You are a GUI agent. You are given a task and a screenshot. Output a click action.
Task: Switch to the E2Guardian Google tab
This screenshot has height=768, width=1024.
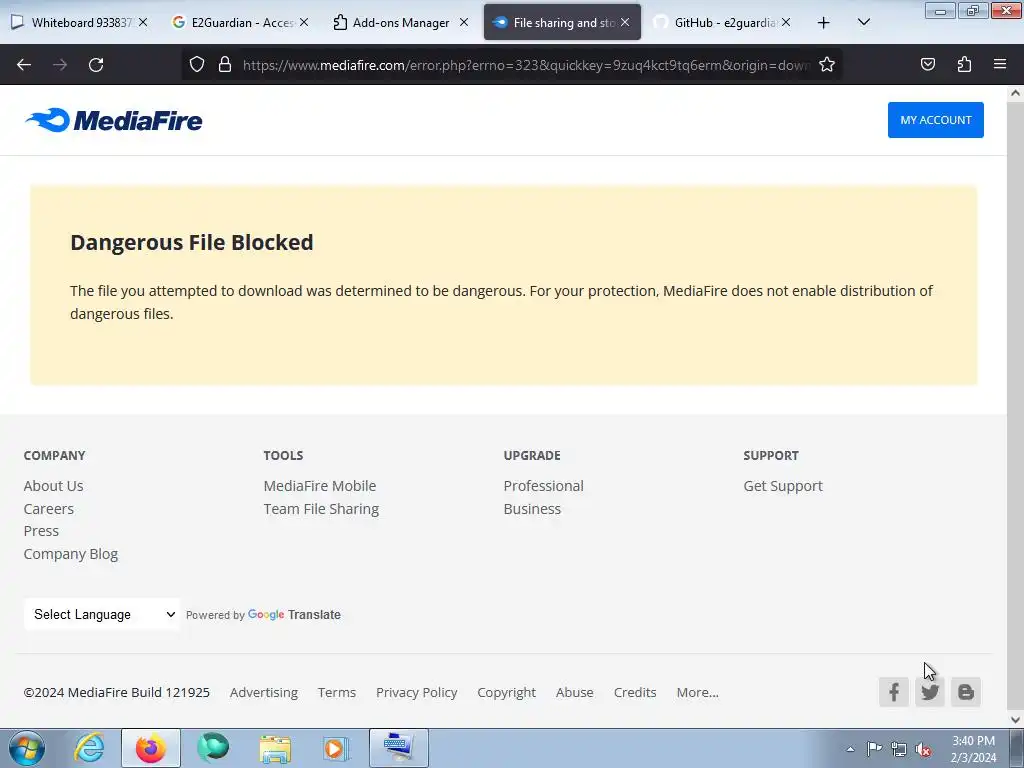click(x=241, y=22)
